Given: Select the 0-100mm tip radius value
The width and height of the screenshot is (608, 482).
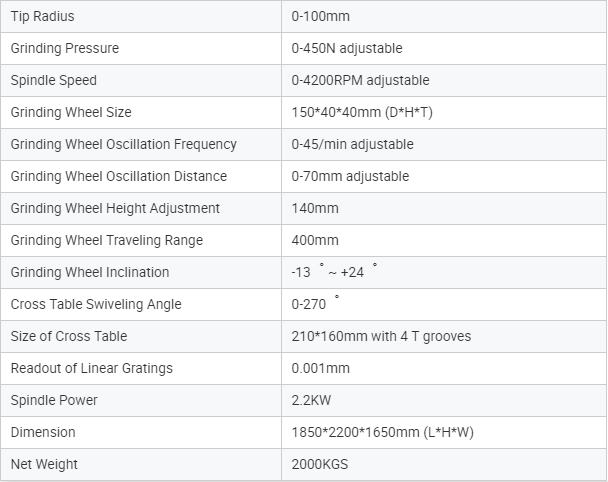Looking at the screenshot, I should click(321, 16).
